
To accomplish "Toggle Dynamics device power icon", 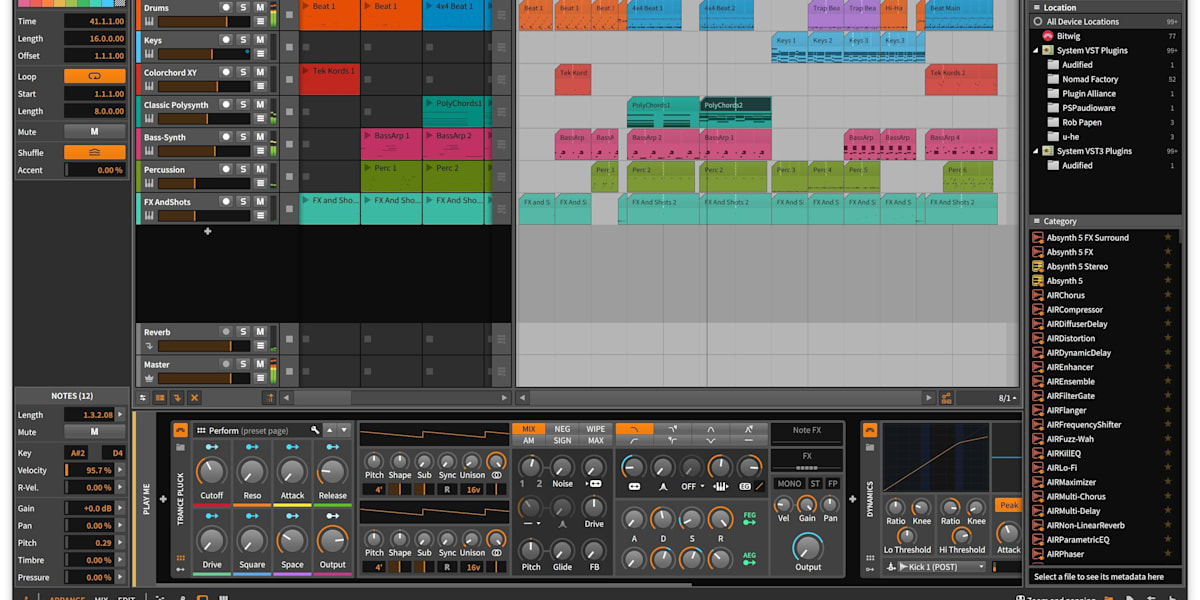I will pos(869,430).
